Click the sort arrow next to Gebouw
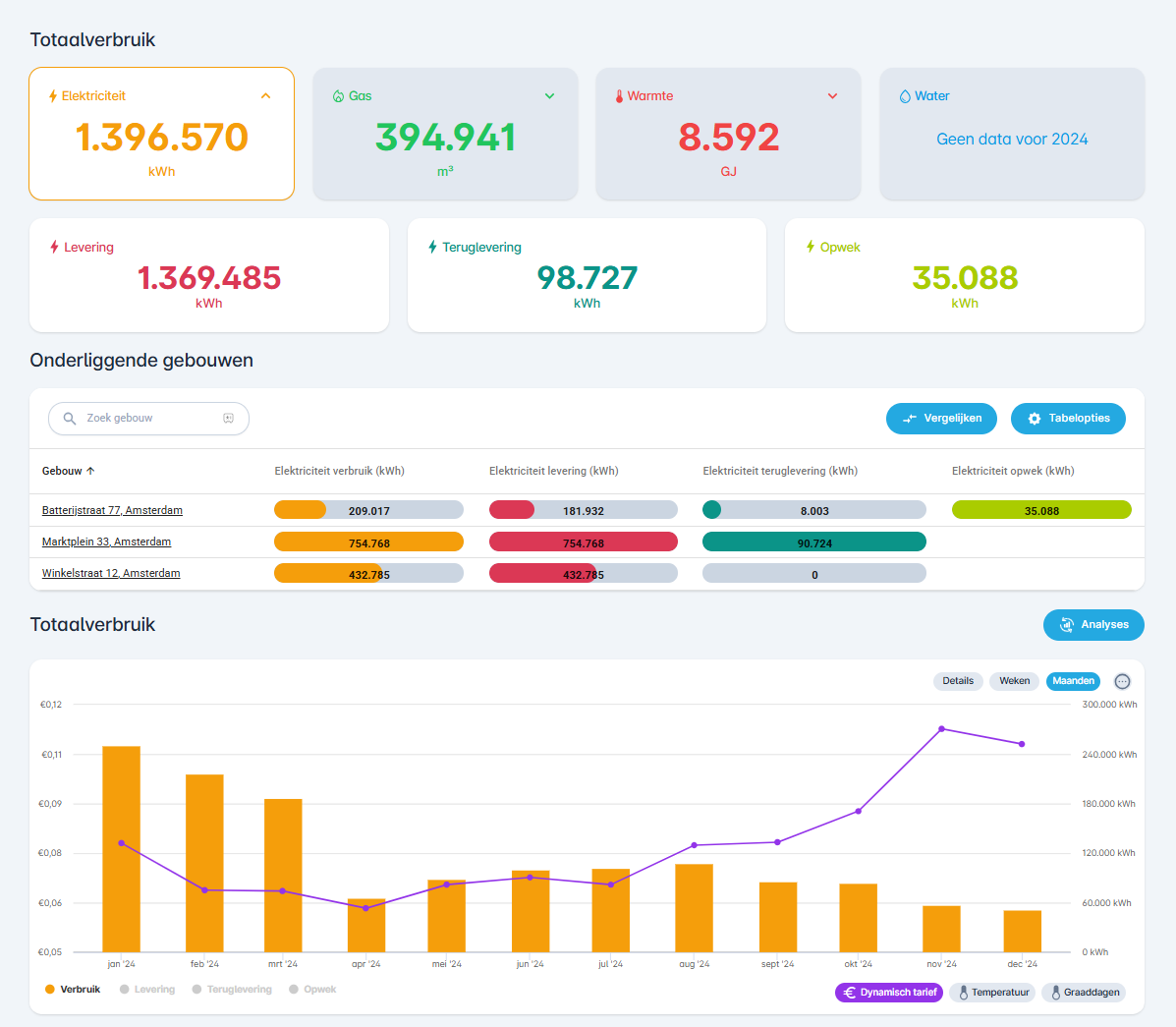Viewport: 1176px width, 1027px height. tap(91, 472)
